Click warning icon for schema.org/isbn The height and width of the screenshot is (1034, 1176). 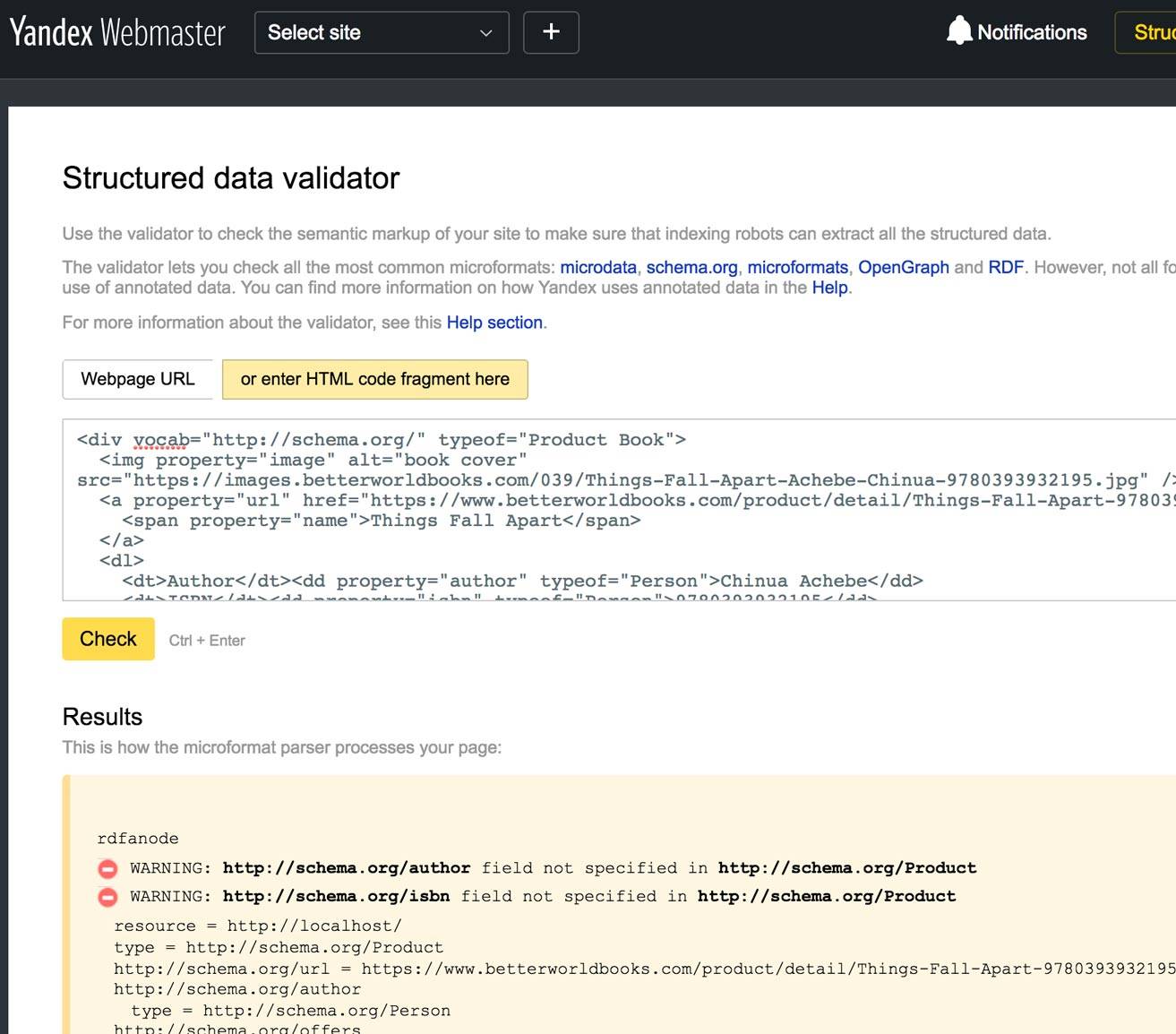coord(107,897)
